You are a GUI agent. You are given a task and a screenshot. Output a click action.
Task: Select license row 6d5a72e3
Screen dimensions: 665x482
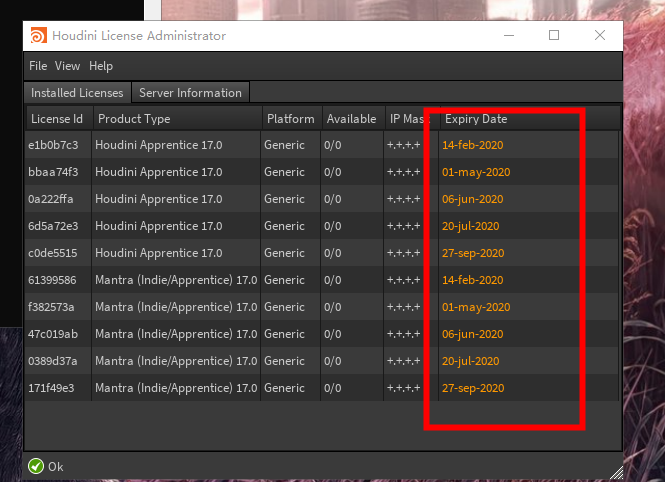(x=322, y=226)
